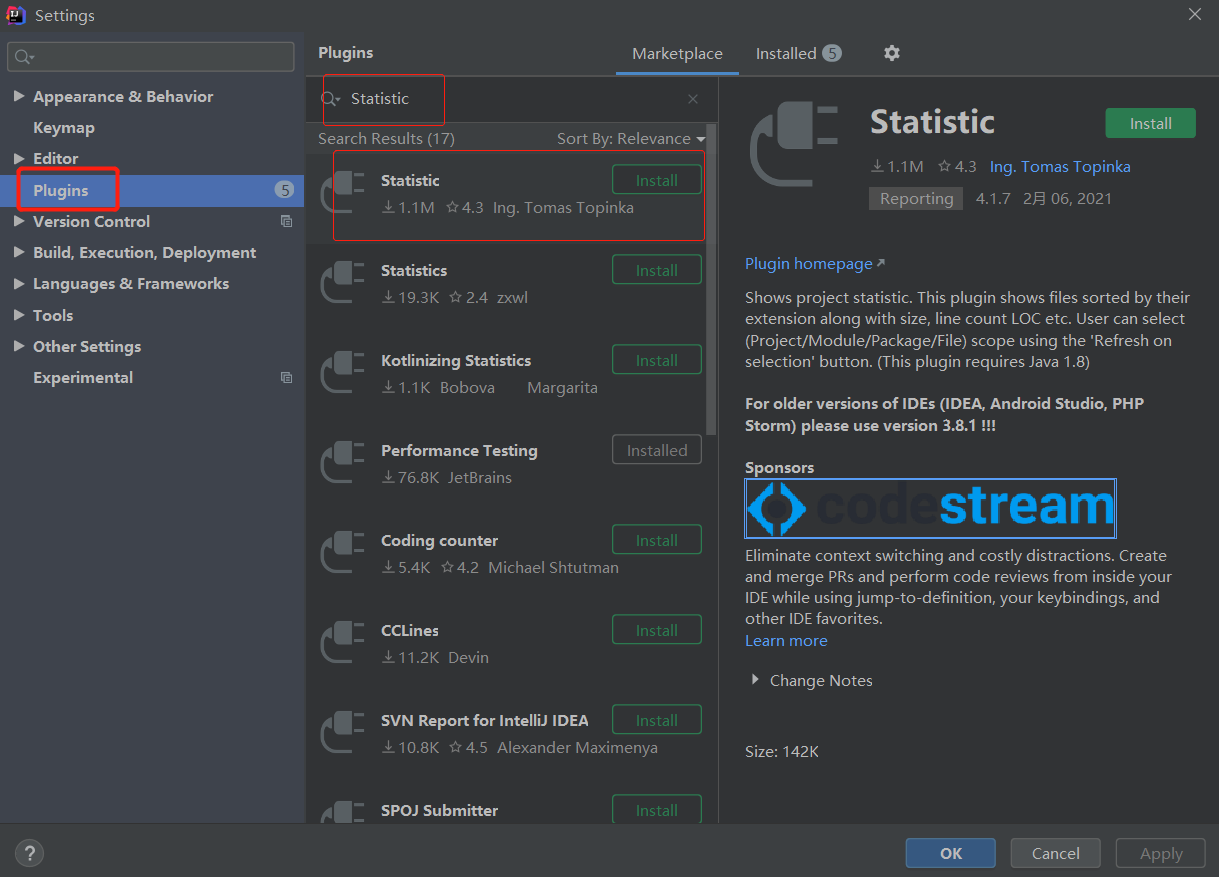Expand the Tools settings node
This screenshot has height=877, width=1219.
(x=19, y=315)
